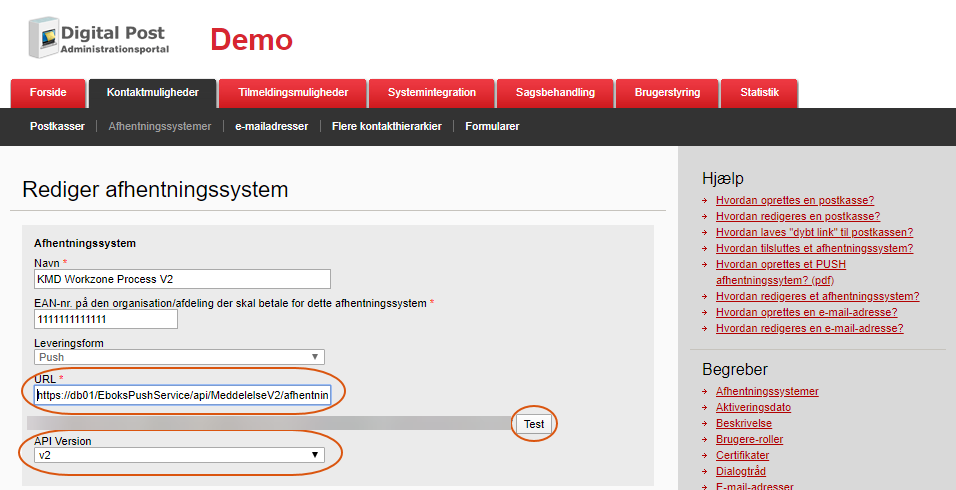Click the red Demo heading text
Viewport: 956px width, 490px height.
pos(252,40)
